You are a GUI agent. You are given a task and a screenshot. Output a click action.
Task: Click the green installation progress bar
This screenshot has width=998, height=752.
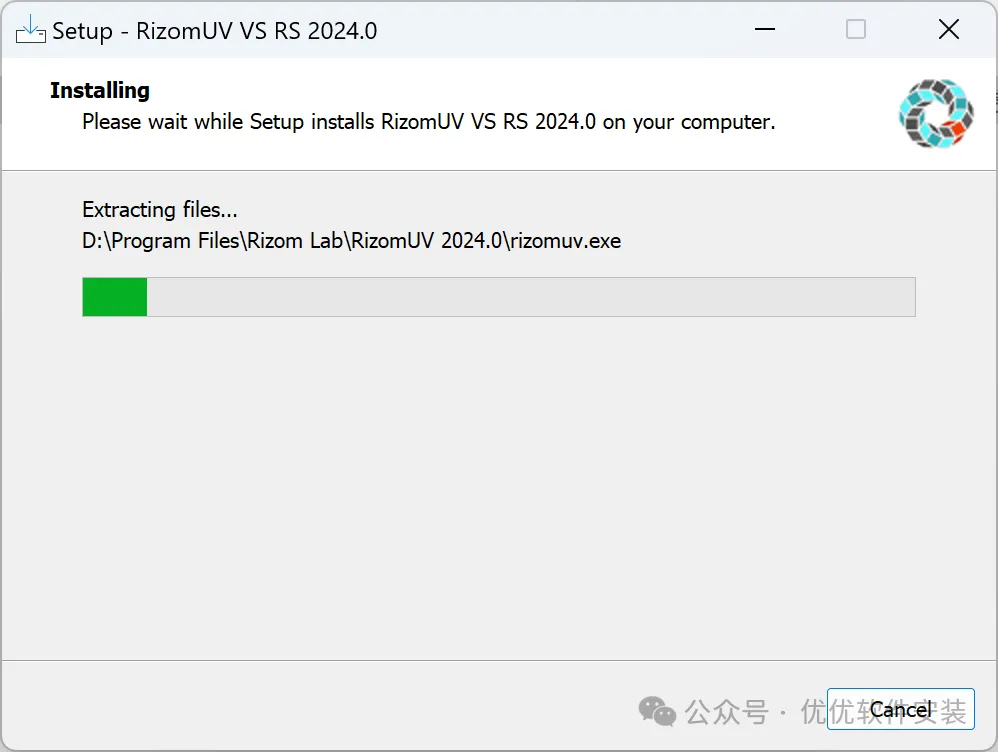pos(498,297)
